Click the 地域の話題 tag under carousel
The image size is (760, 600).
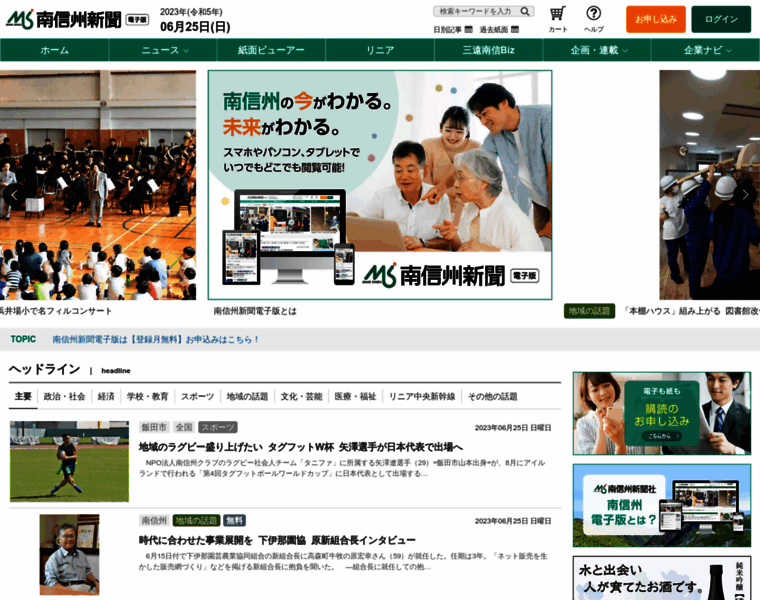(589, 311)
